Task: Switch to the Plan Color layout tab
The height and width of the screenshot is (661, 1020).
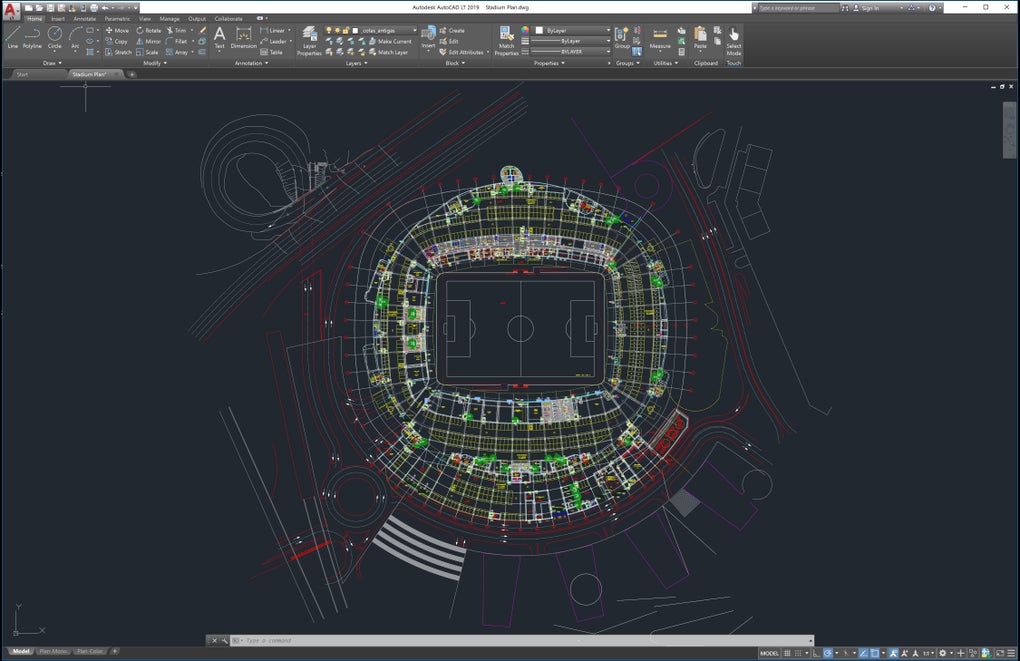Action: point(89,651)
